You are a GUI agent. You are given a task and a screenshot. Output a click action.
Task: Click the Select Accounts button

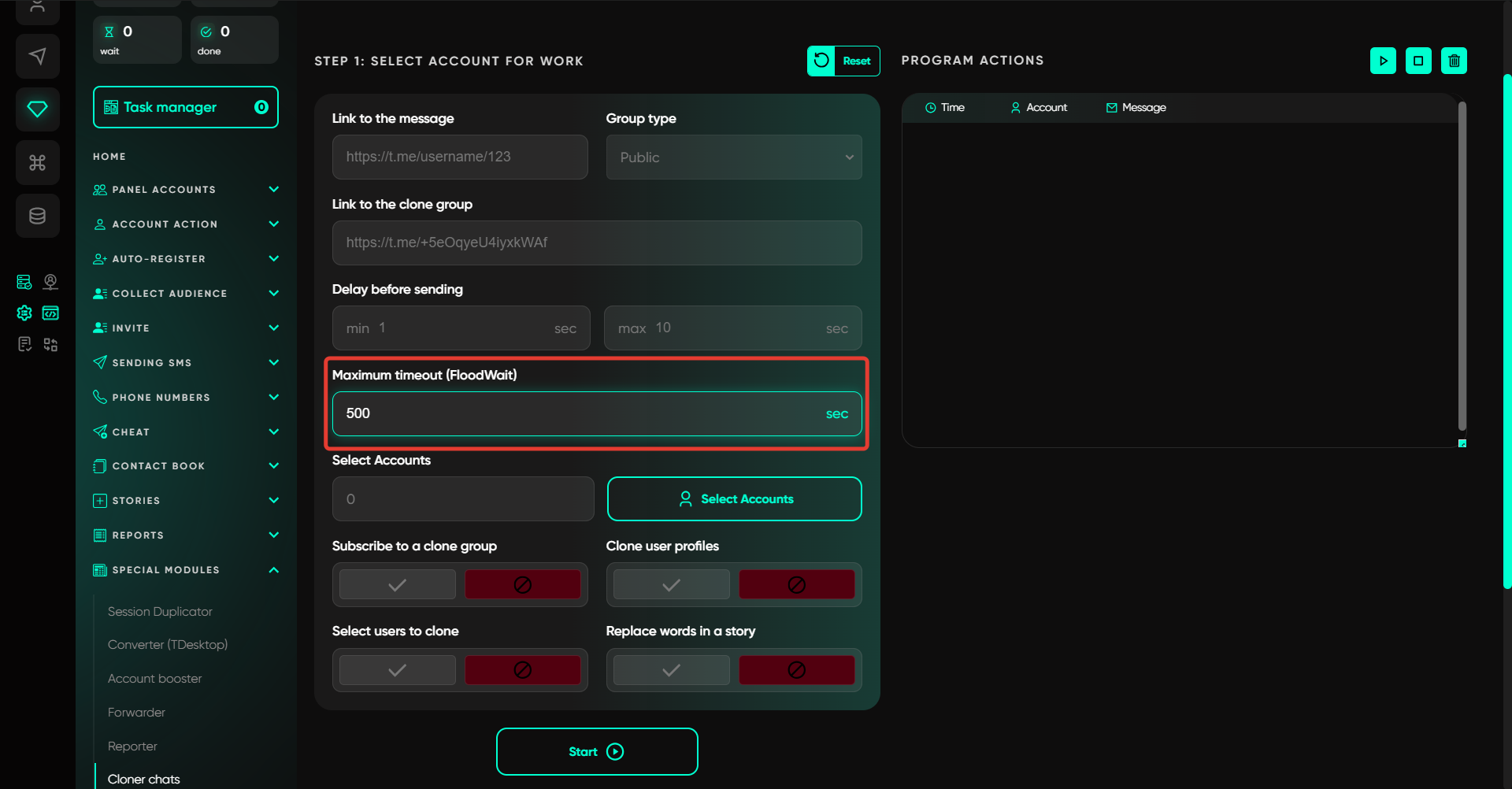734,499
